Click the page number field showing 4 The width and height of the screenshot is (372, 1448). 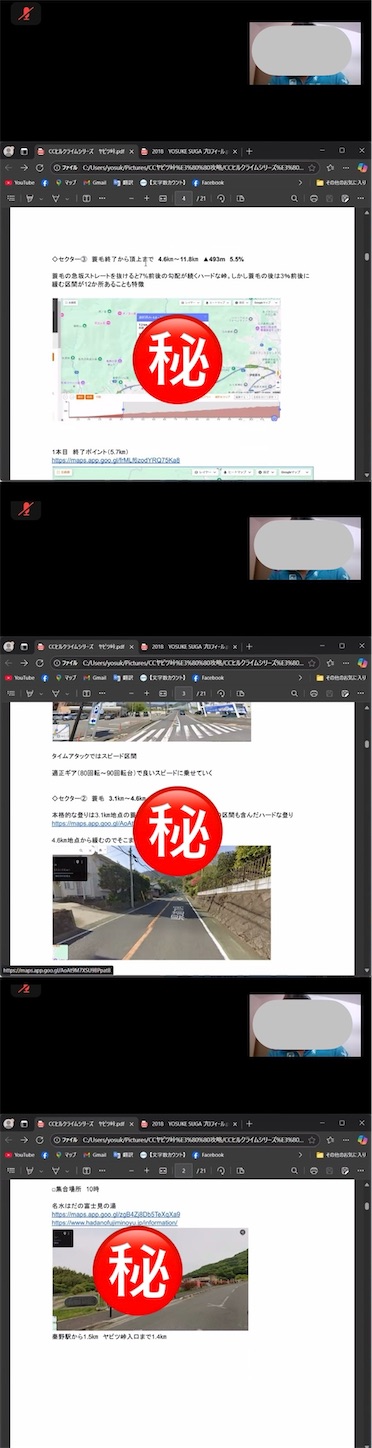[x=184, y=198]
